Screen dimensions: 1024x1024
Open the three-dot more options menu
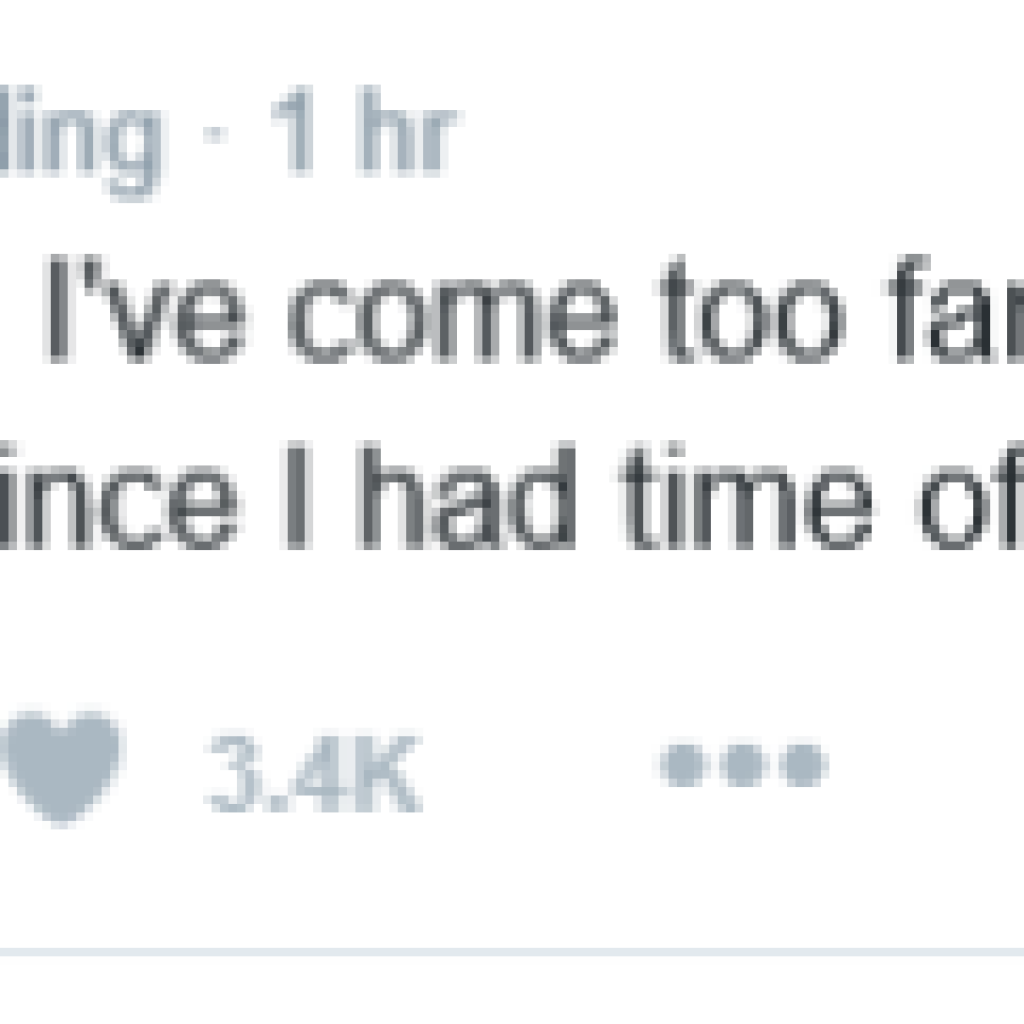point(745,765)
